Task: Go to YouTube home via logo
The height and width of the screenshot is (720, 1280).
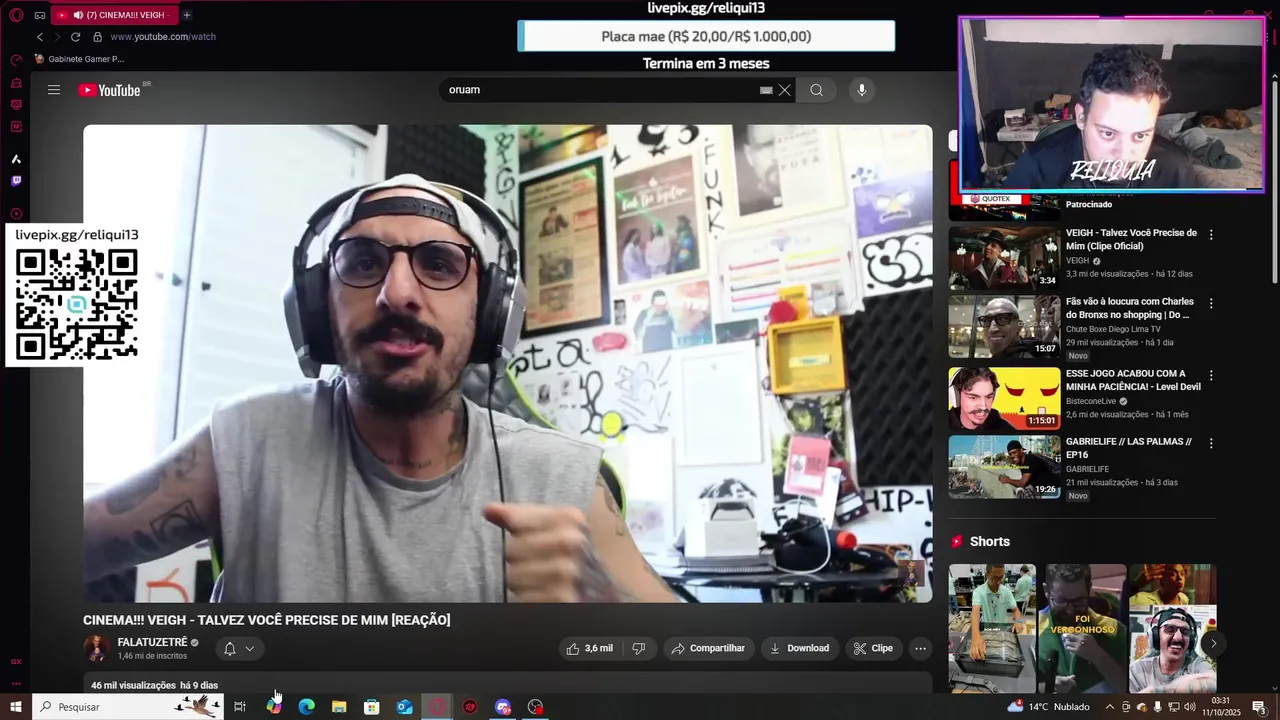Action: [112, 90]
